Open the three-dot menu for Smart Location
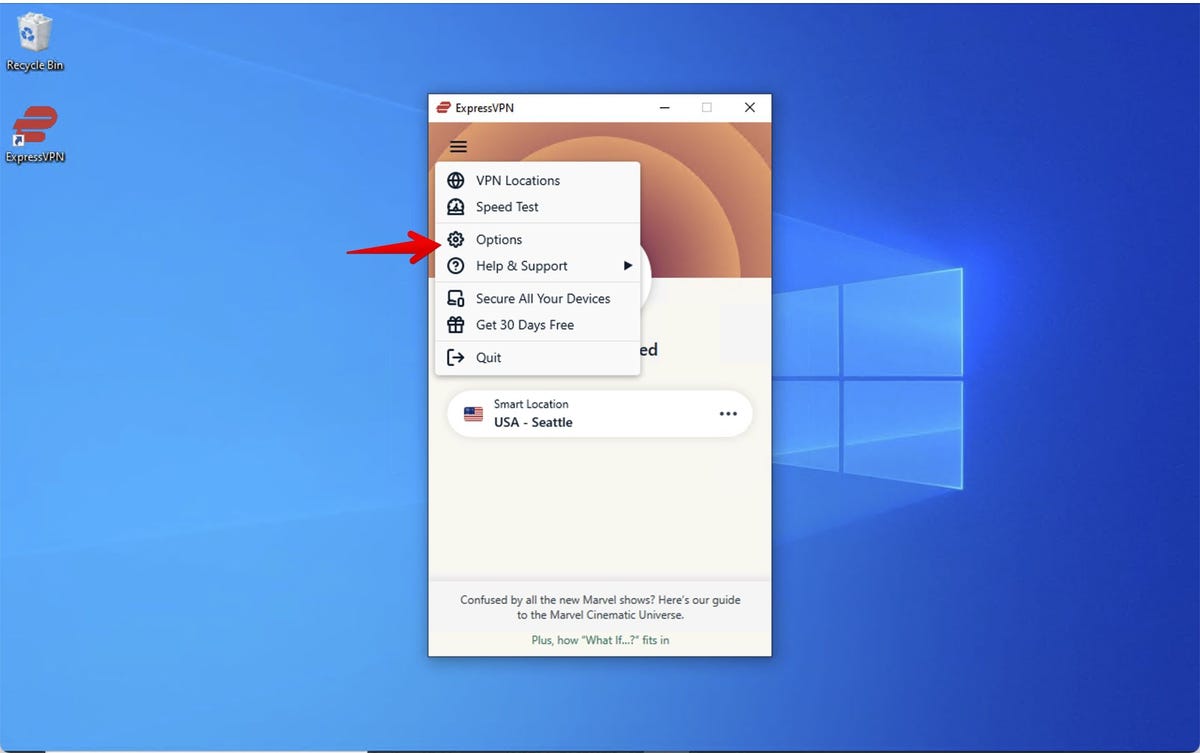The height and width of the screenshot is (753, 1200). pos(728,414)
